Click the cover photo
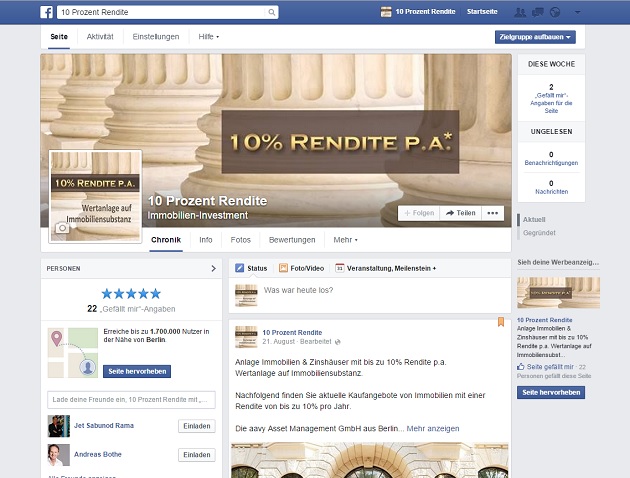630x478 pixels. [276, 141]
